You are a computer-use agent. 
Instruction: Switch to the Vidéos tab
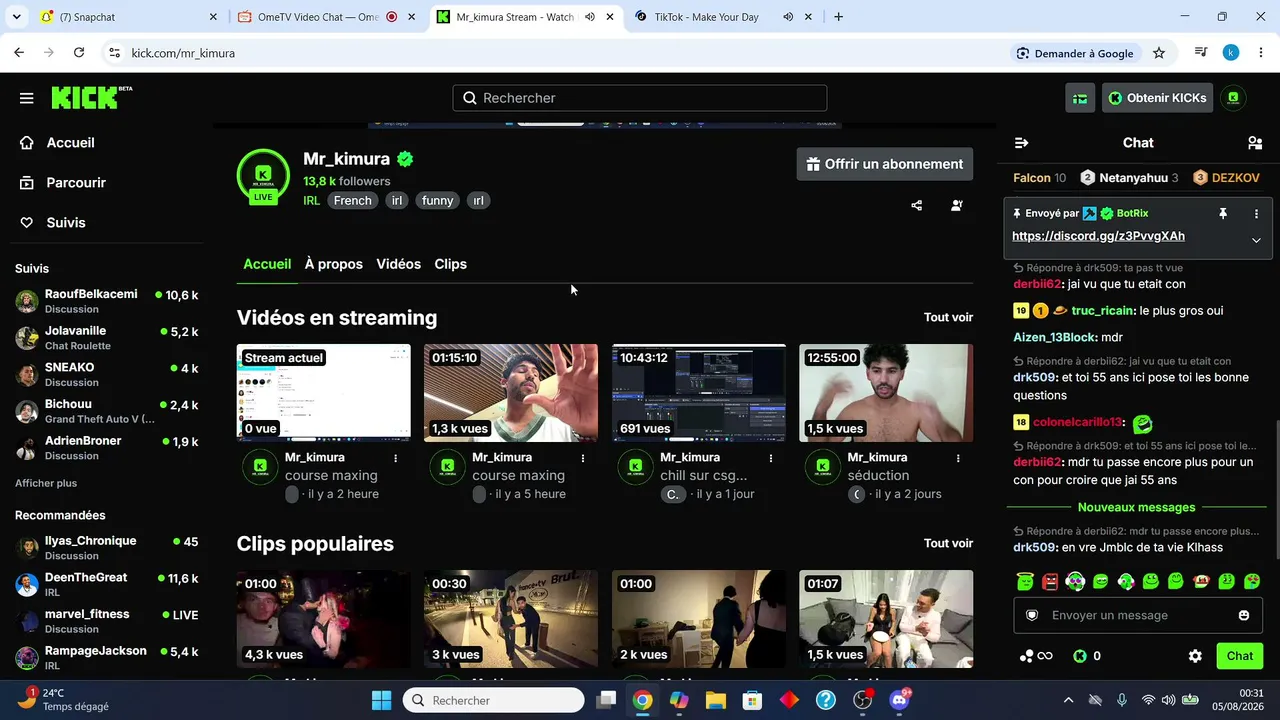click(x=398, y=264)
